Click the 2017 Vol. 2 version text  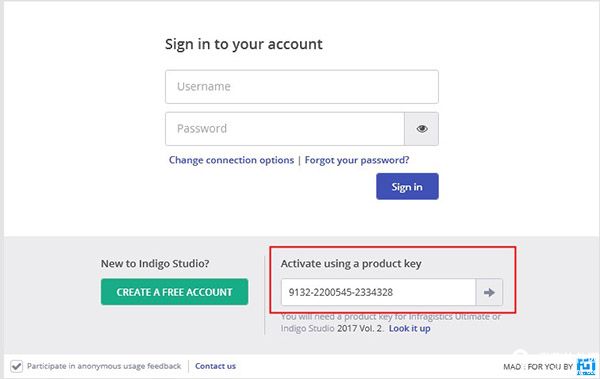click(360, 328)
